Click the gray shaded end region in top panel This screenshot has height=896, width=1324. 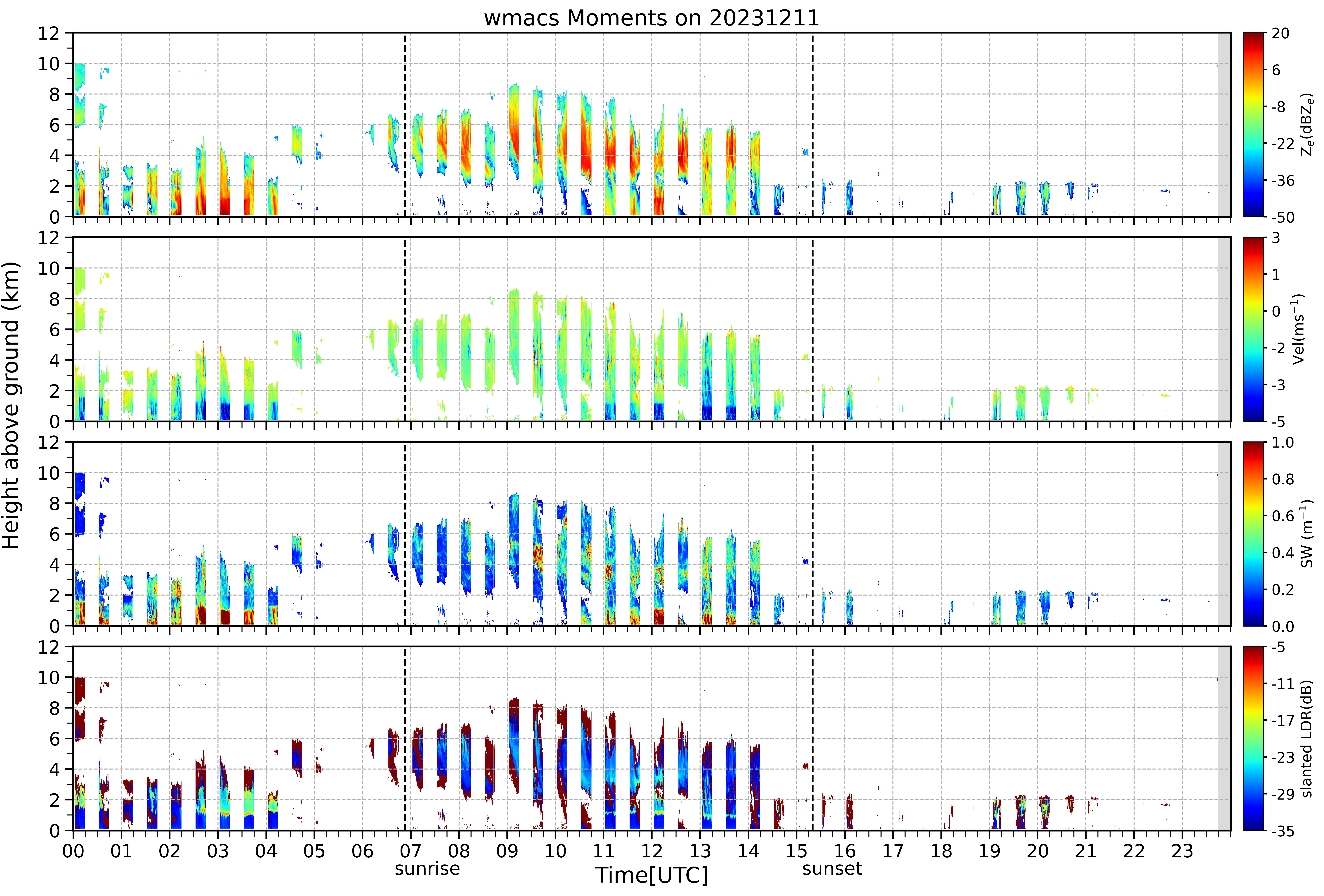[x=1224, y=125]
